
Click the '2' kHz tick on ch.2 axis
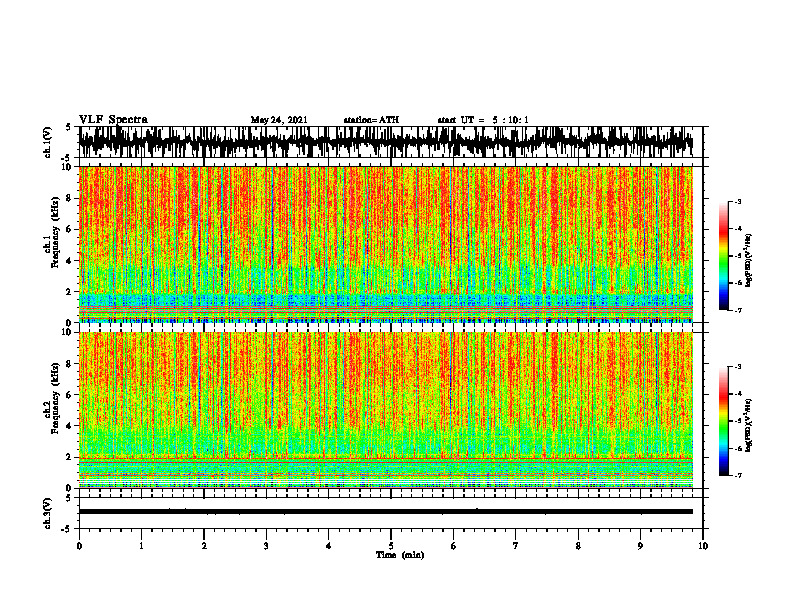tap(70, 457)
